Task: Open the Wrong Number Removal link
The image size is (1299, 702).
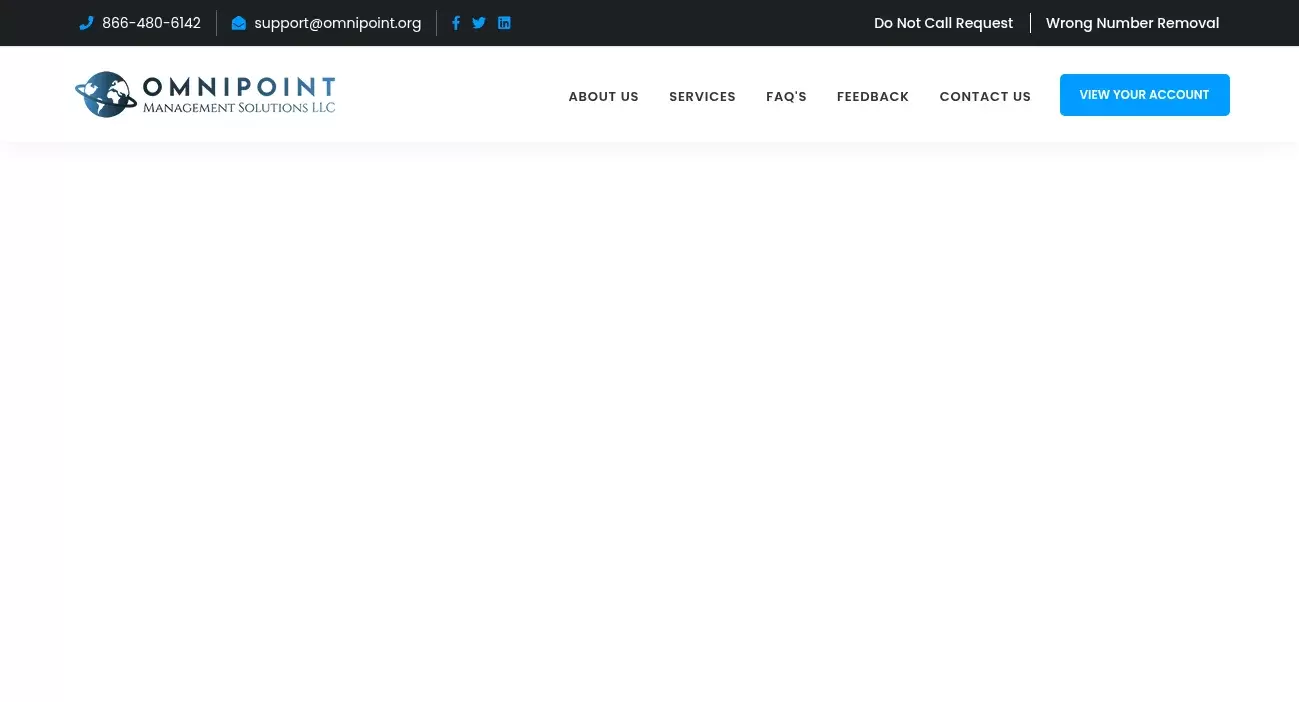Action: 1132,23
